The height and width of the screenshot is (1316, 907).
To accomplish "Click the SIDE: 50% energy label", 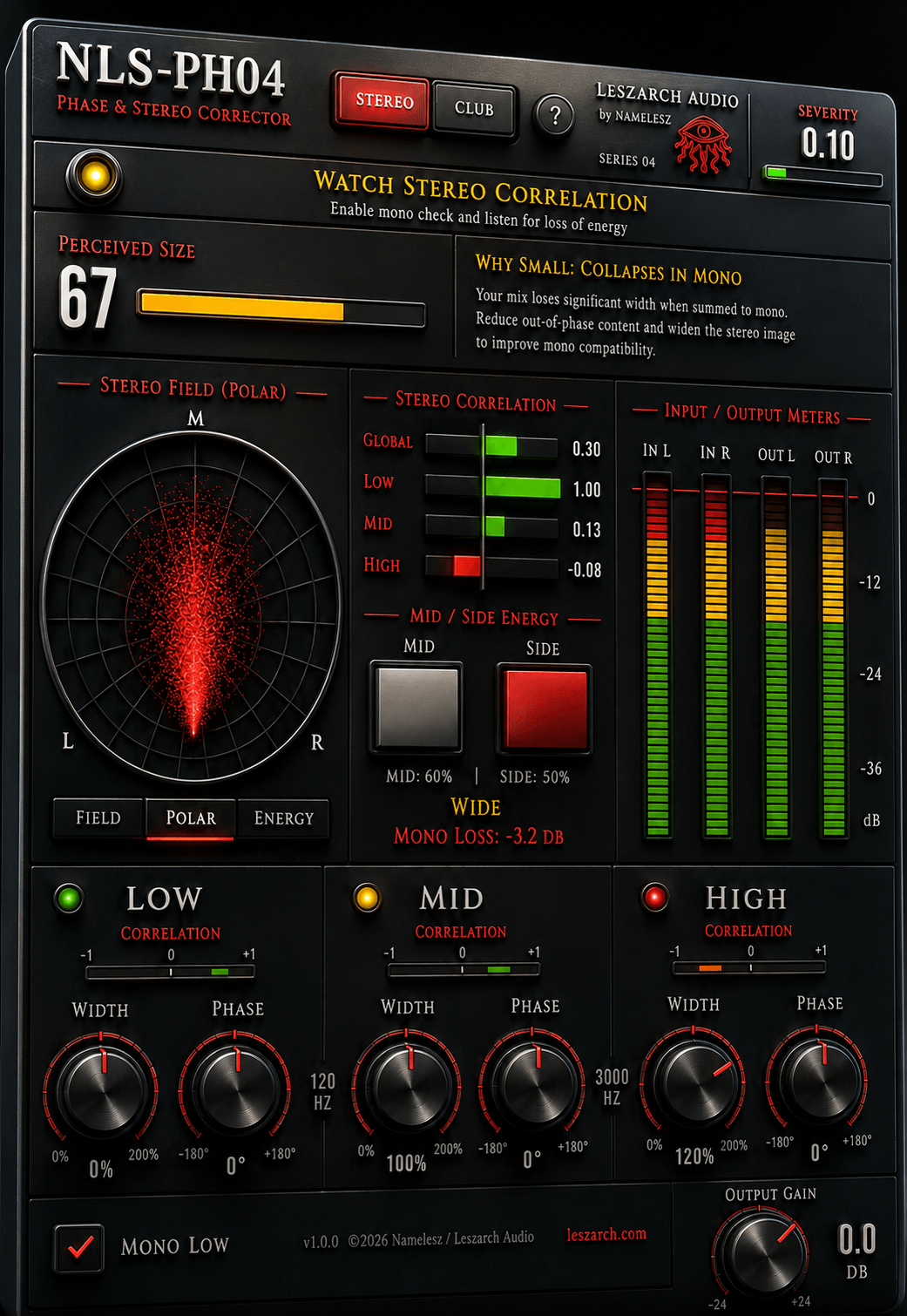I will click(534, 777).
